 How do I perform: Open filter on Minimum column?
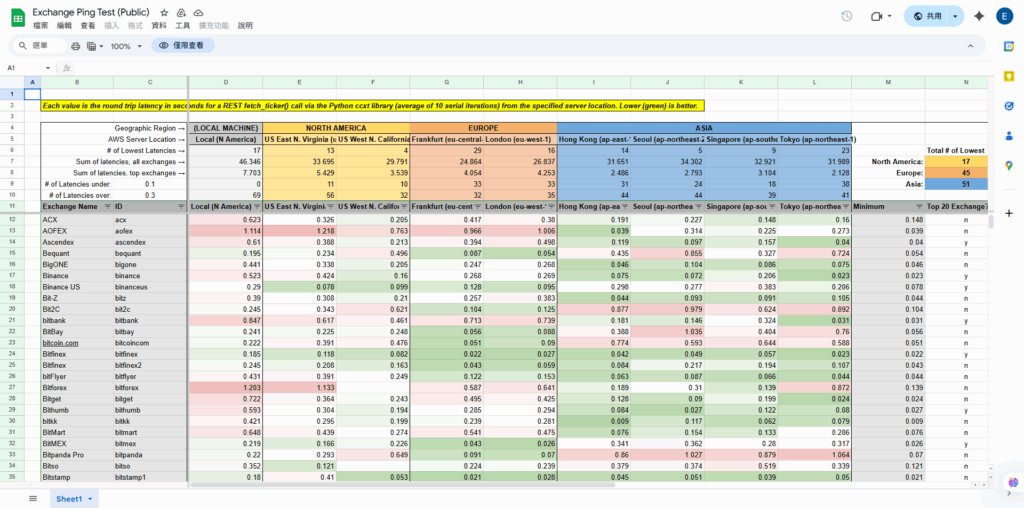pyautogui.click(x=919, y=206)
